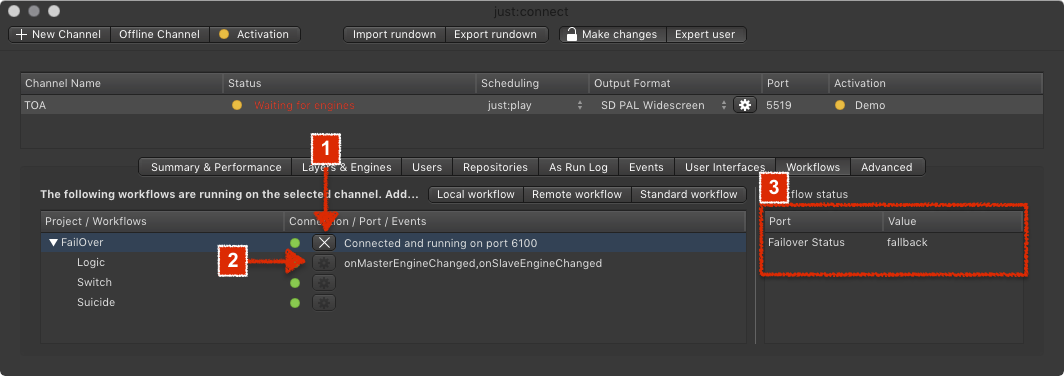
Task: Open the Advanced tab
Action: (887, 167)
